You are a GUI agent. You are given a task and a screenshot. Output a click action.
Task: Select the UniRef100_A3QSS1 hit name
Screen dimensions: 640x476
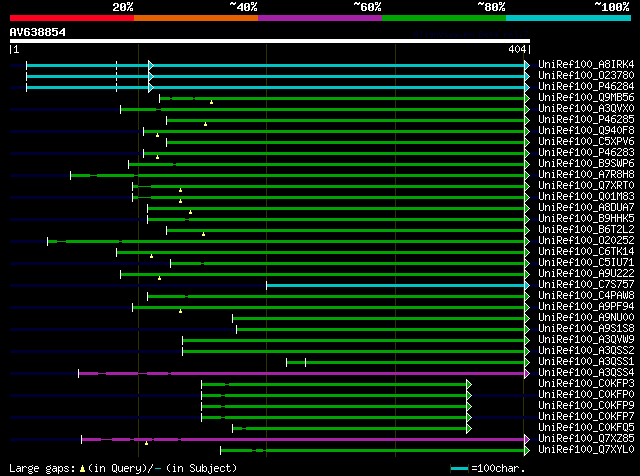(x=586, y=362)
